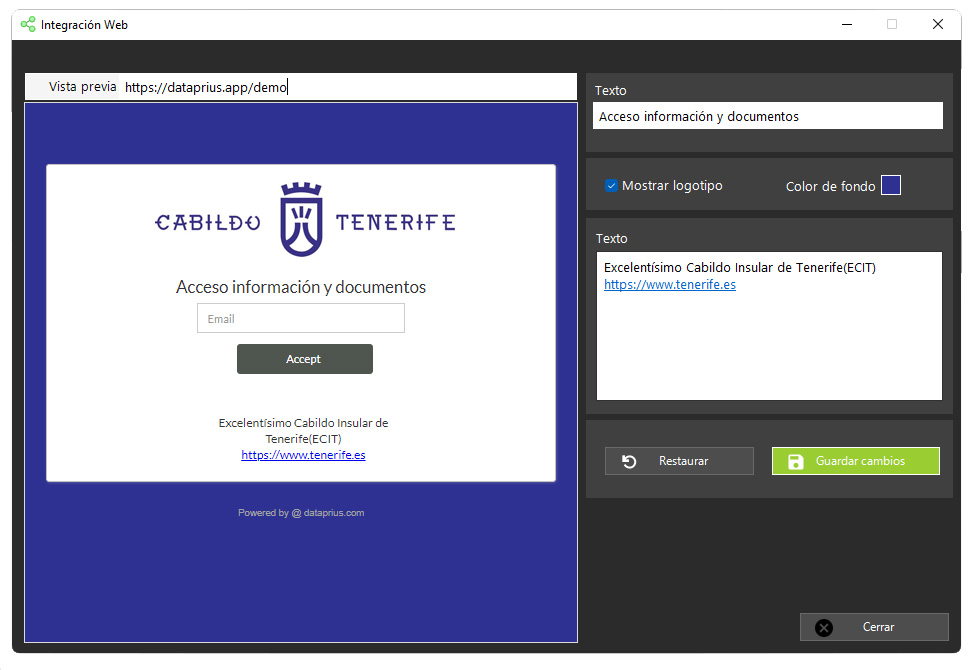Click the Color de fondo label
This screenshot has width=974, height=670.
(830, 186)
